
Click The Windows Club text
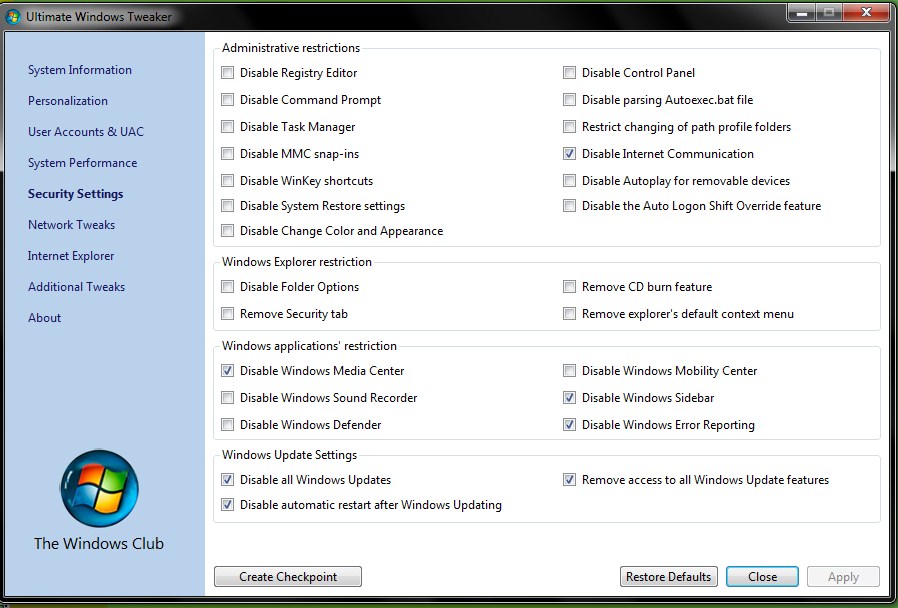click(99, 543)
